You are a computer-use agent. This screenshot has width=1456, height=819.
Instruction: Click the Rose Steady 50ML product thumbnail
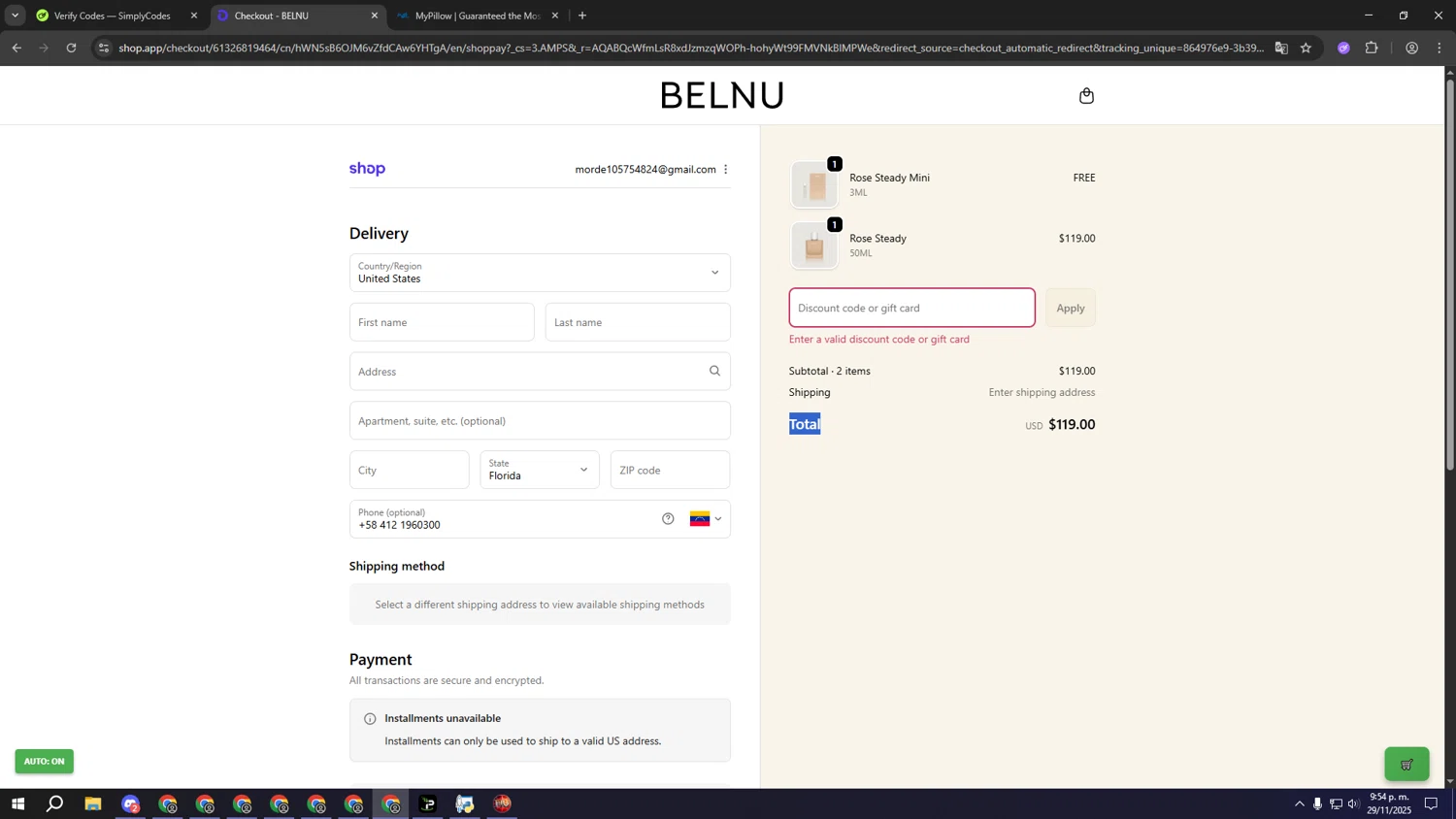point(814,246)
